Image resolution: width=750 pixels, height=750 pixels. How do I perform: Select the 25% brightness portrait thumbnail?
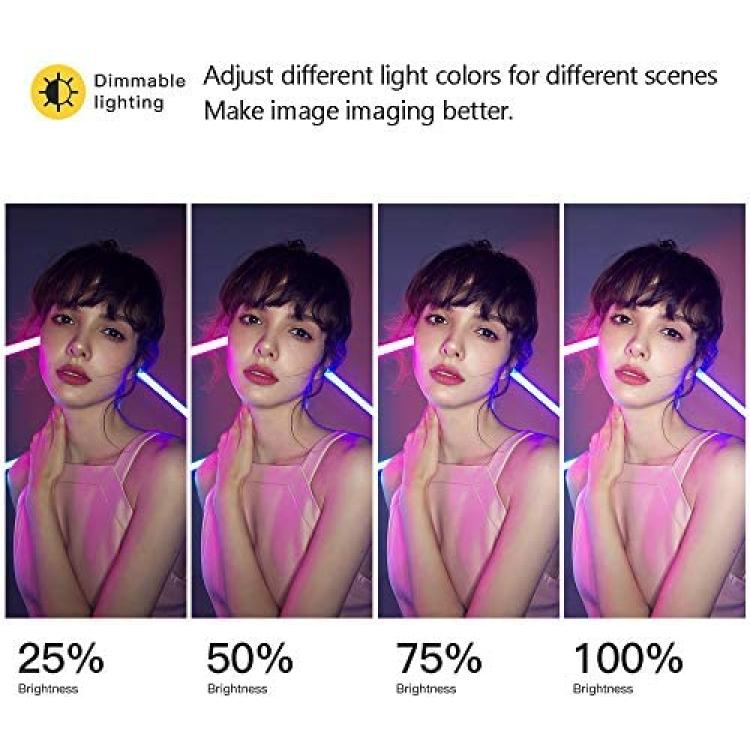[96, 410]
